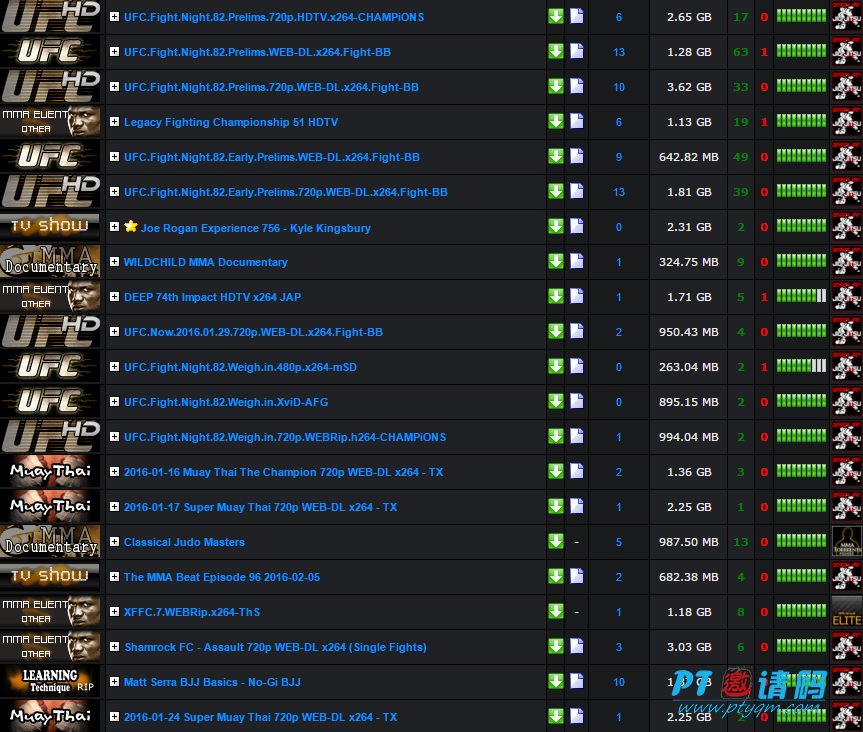863x732 pixels.
Task: Expand details for Early.Prelims.WEB-DL.x264 row
Action: [x=114, y=157]
